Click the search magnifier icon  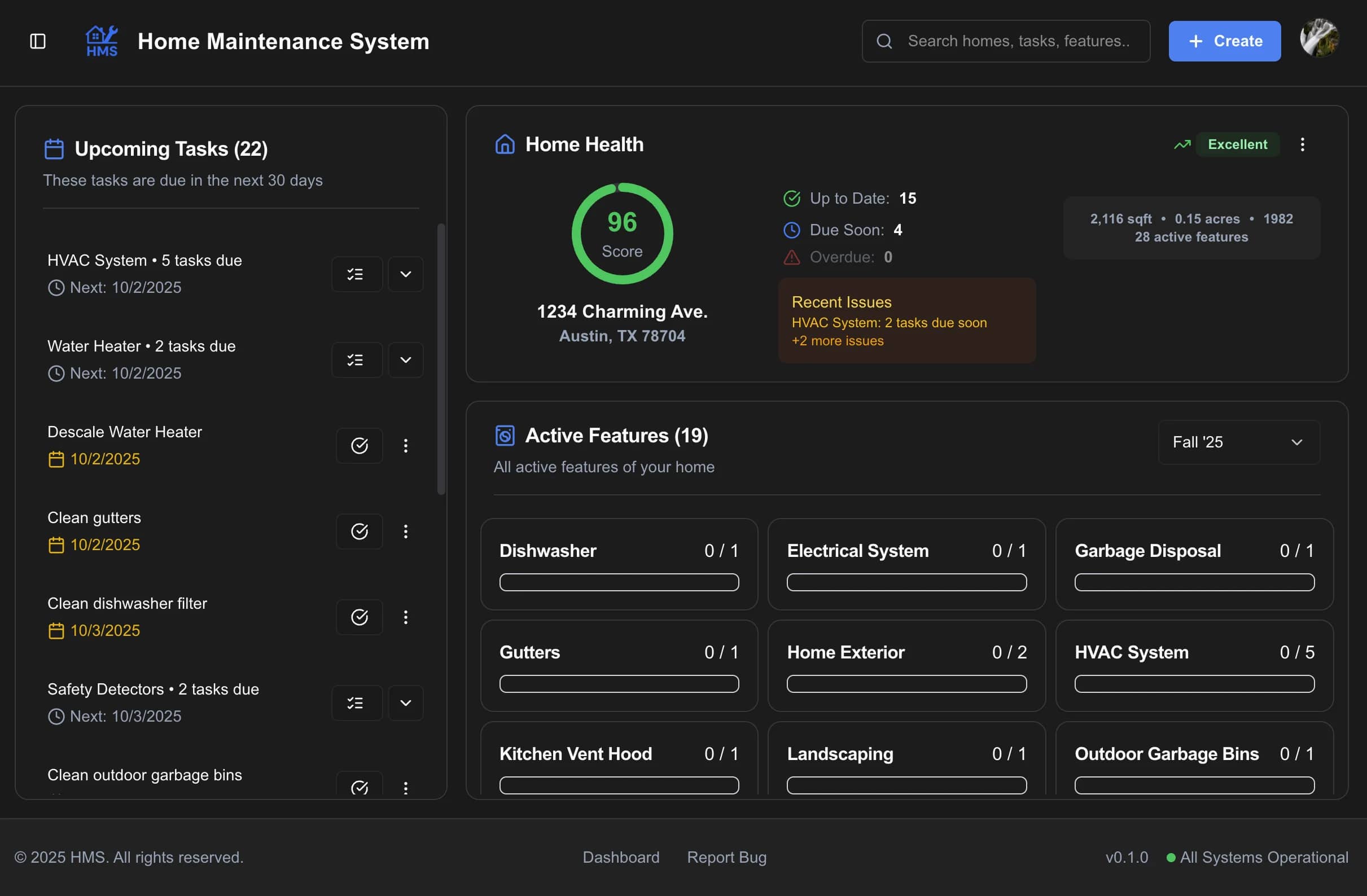coord(884,41)
